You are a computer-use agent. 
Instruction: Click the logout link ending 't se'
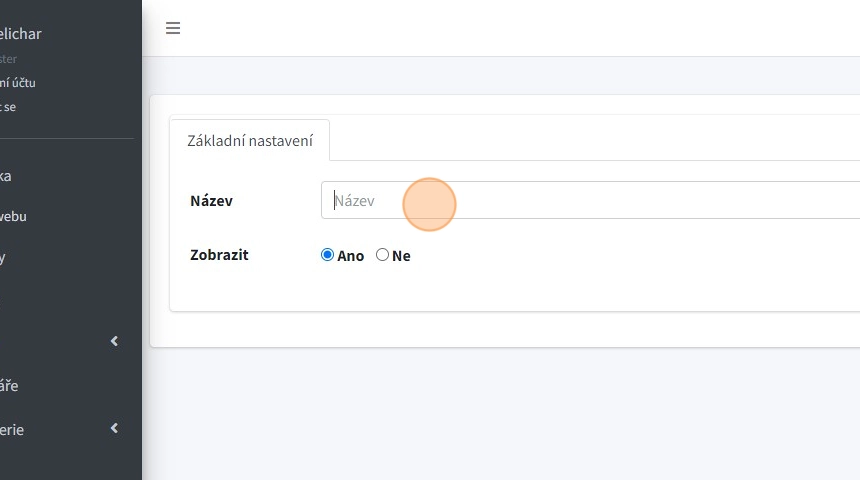8,106
